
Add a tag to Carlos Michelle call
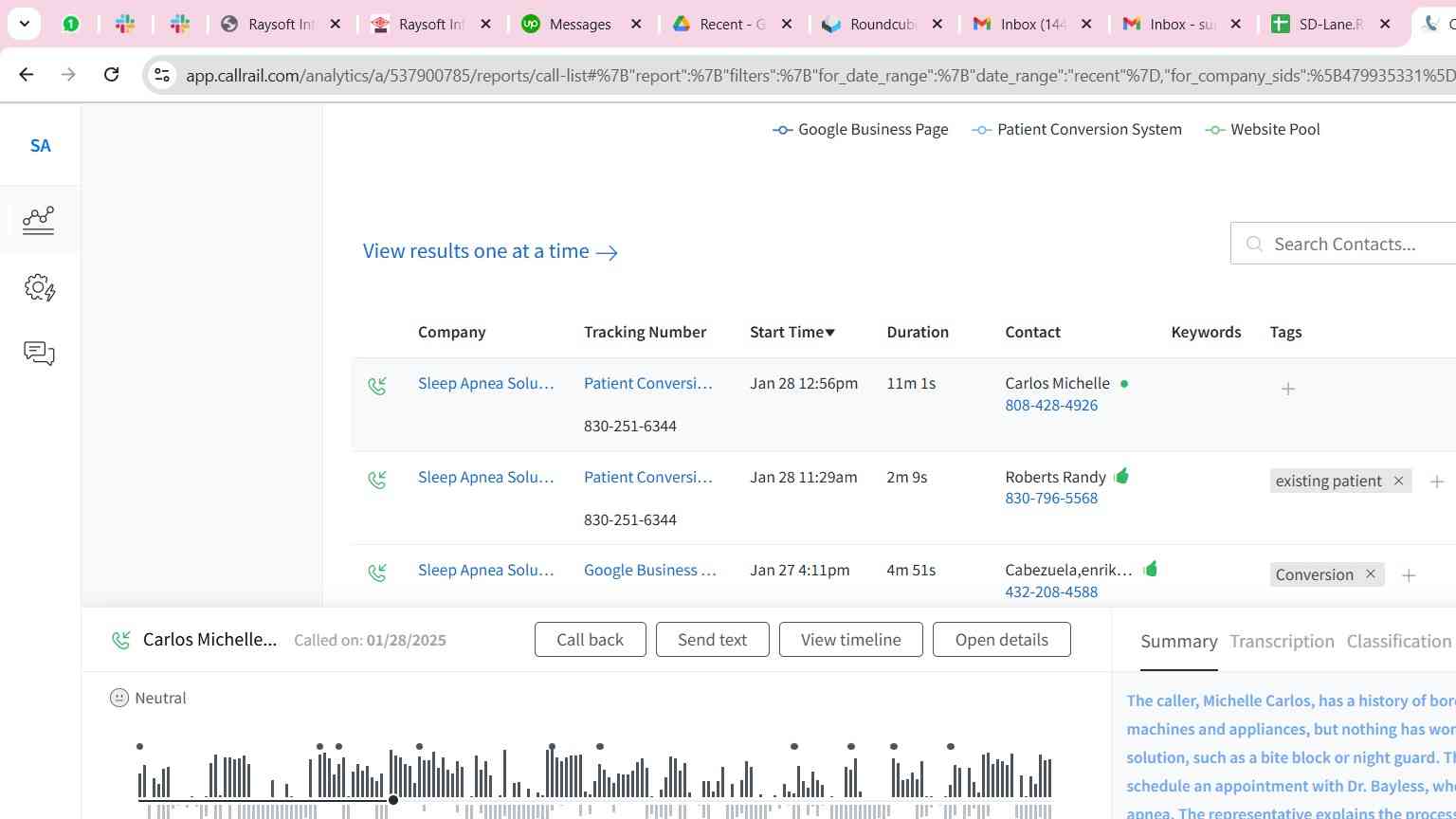pos(1287,389)
